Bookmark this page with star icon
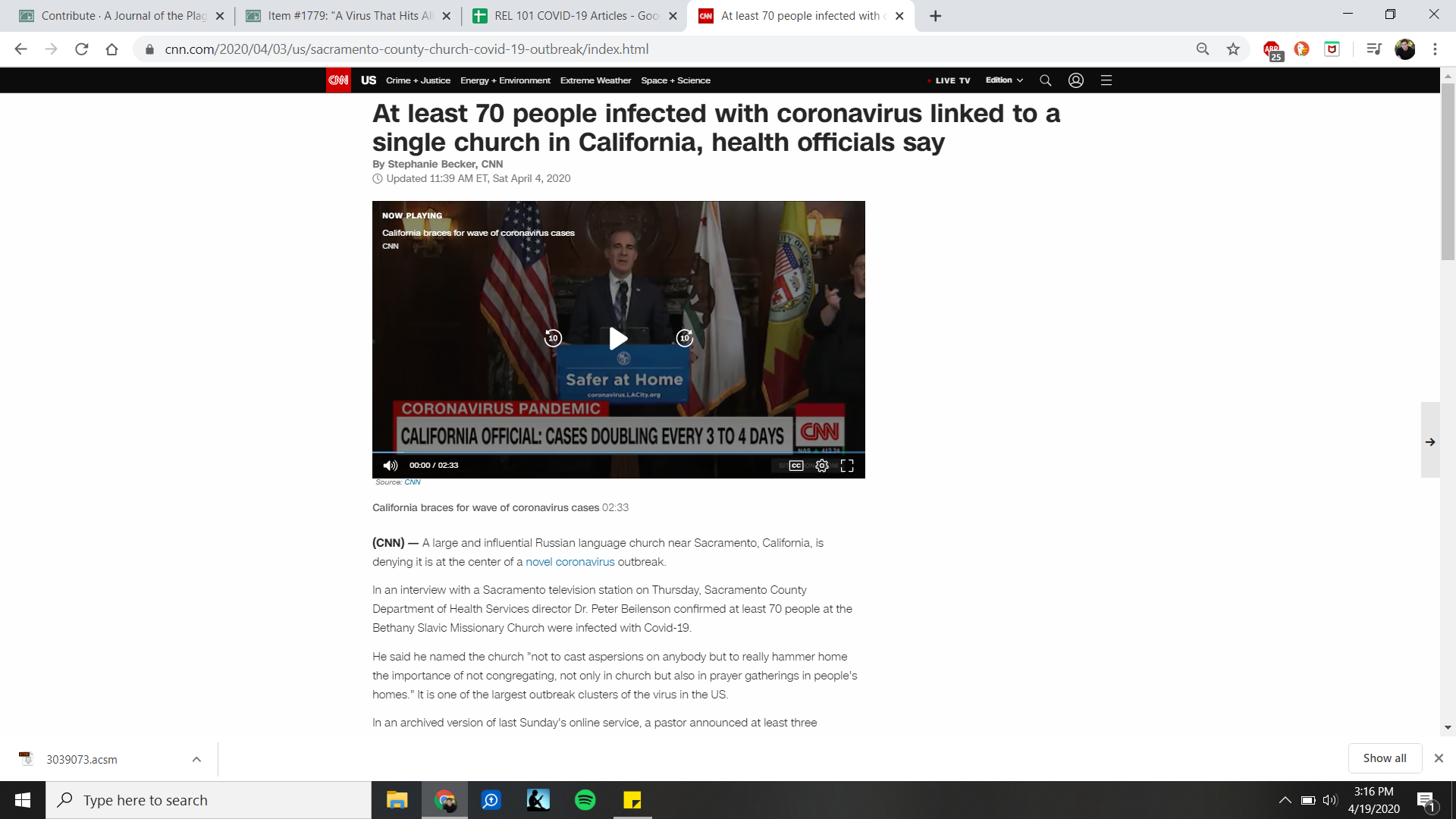Image resolution: width=1456 pixels, height=819 pixels. click(x=1233, y=49)
